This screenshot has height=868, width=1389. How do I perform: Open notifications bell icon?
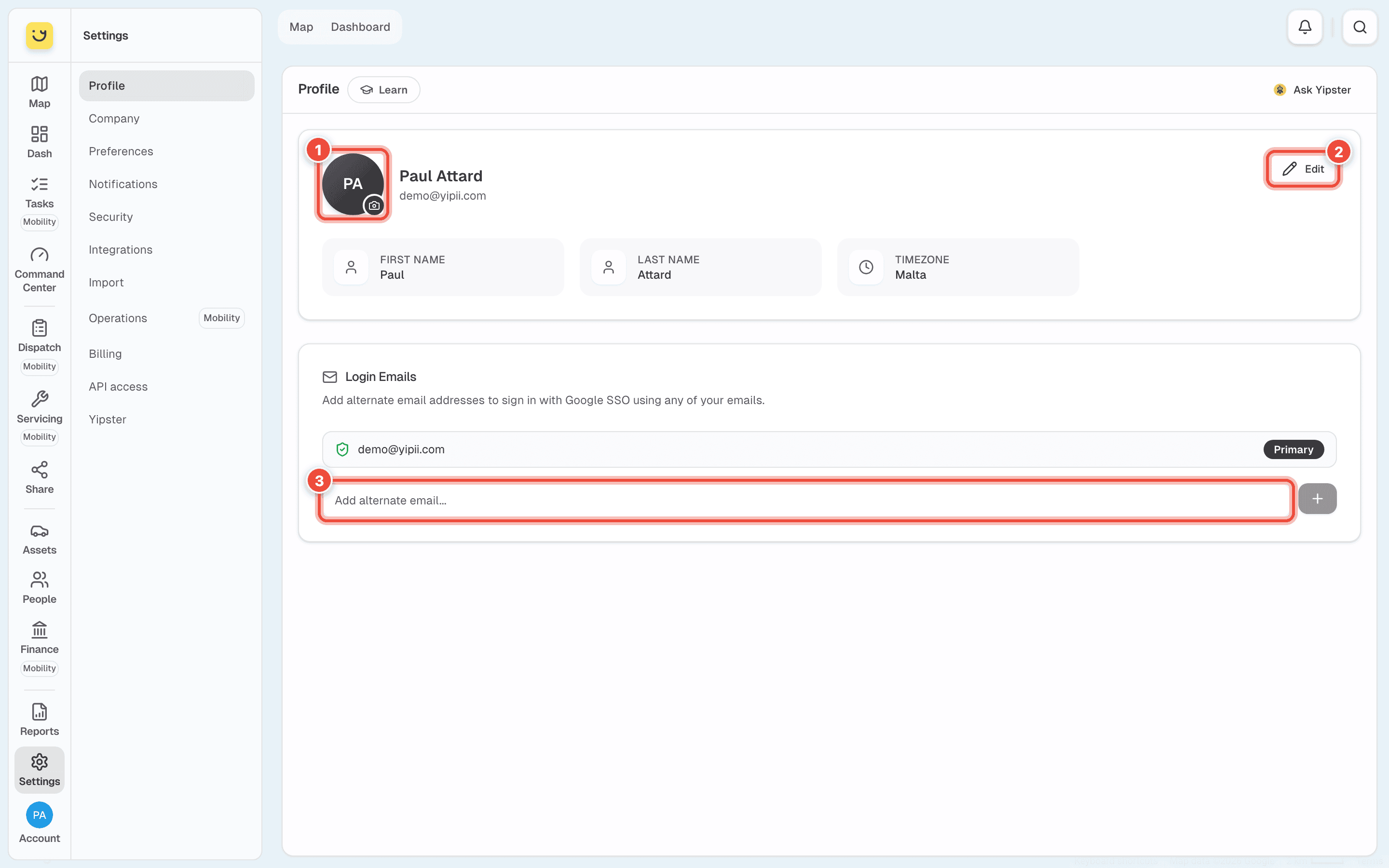(1305, 27)
